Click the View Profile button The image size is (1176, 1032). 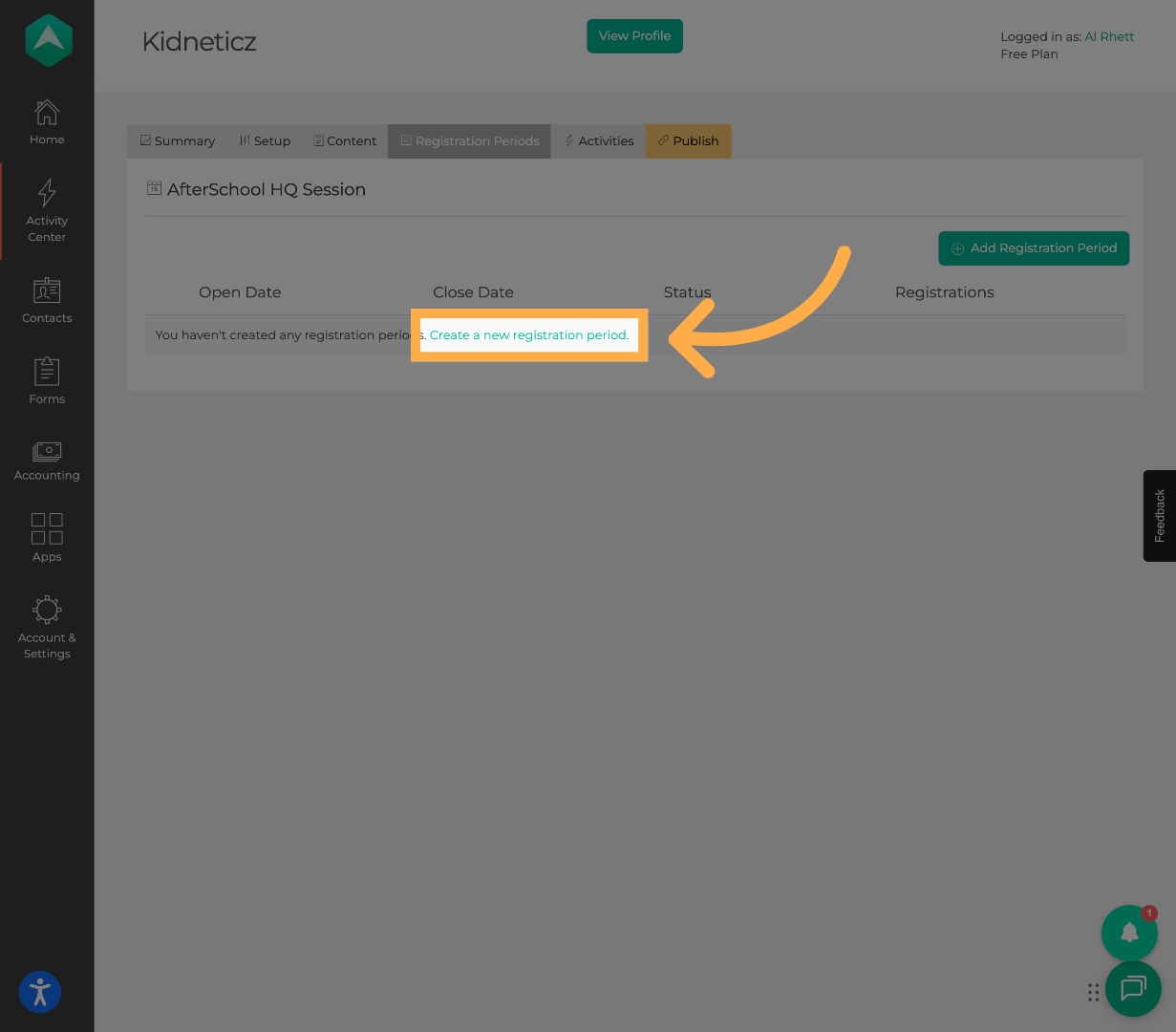click(634, 35)
